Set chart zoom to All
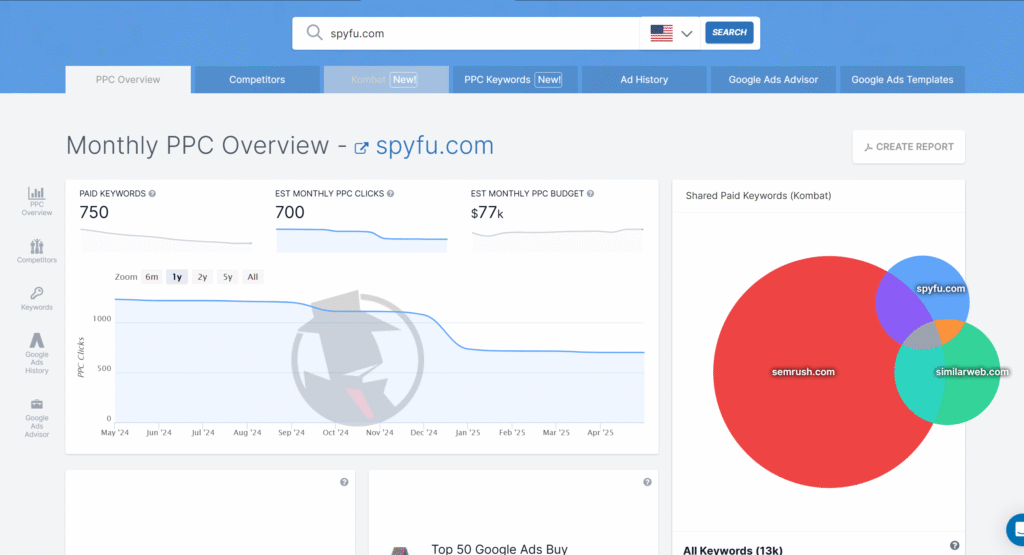The image size is (1024, 555). click(253, 277)
